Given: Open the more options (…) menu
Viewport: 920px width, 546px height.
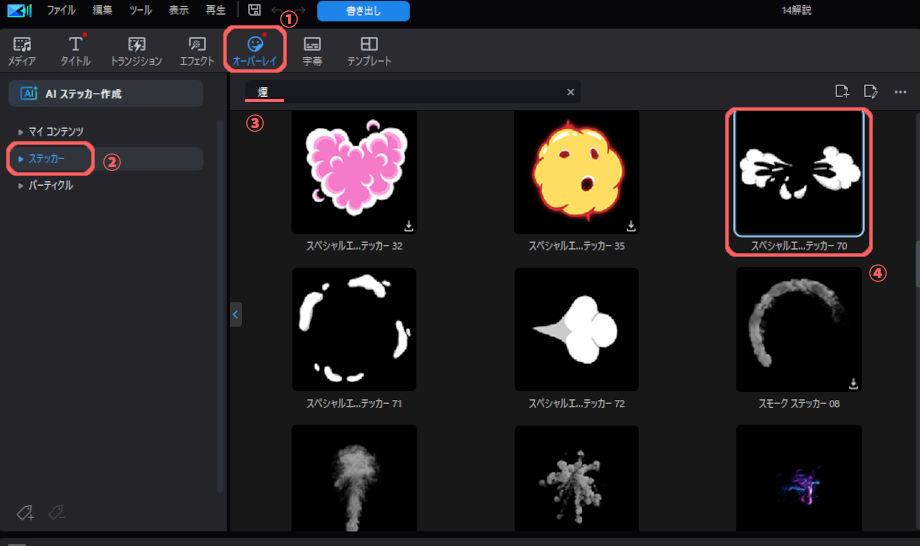Looking at the screenshot, I should [900, 92].
